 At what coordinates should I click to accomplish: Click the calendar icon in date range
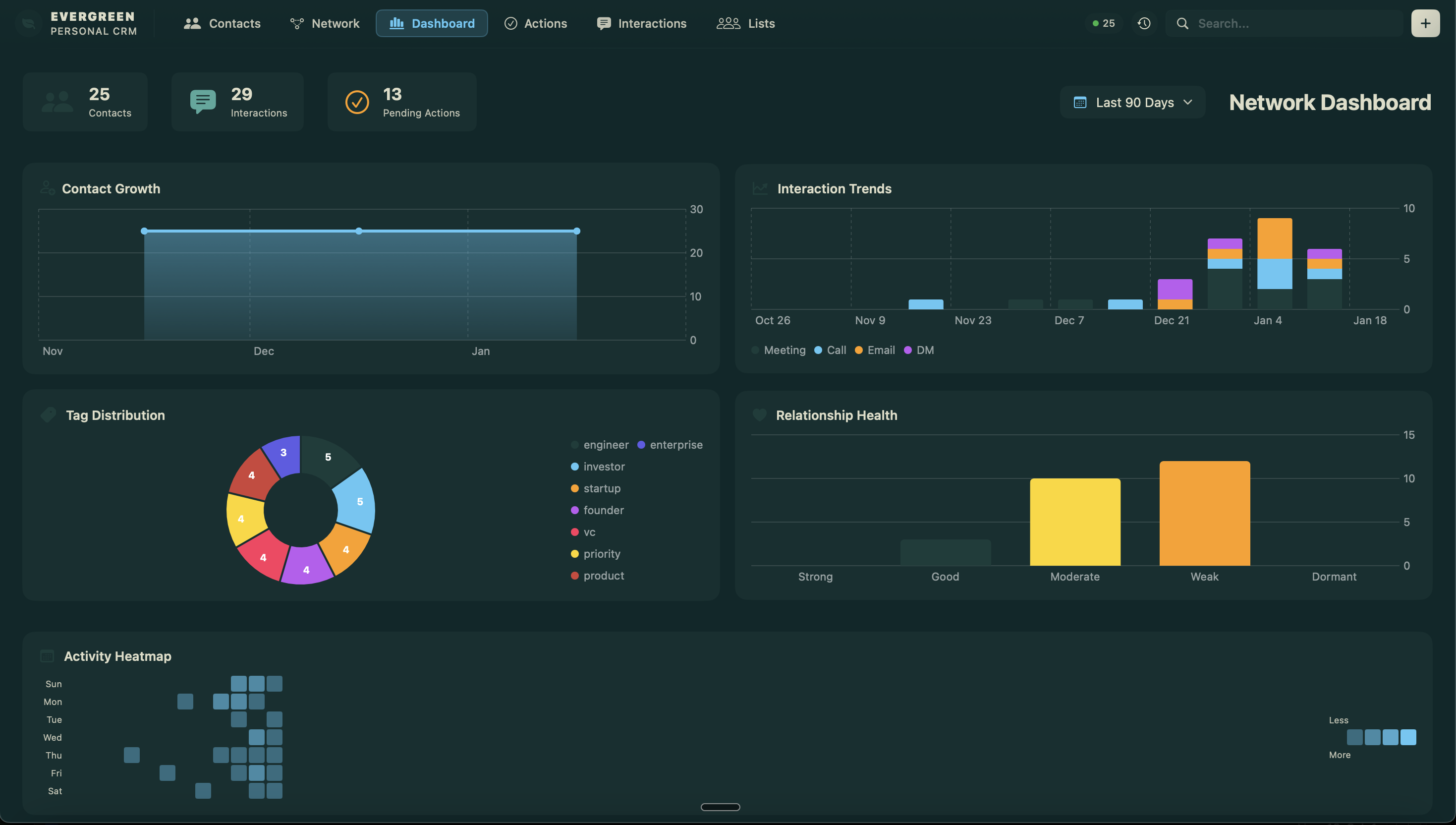tap(1079, 103)
